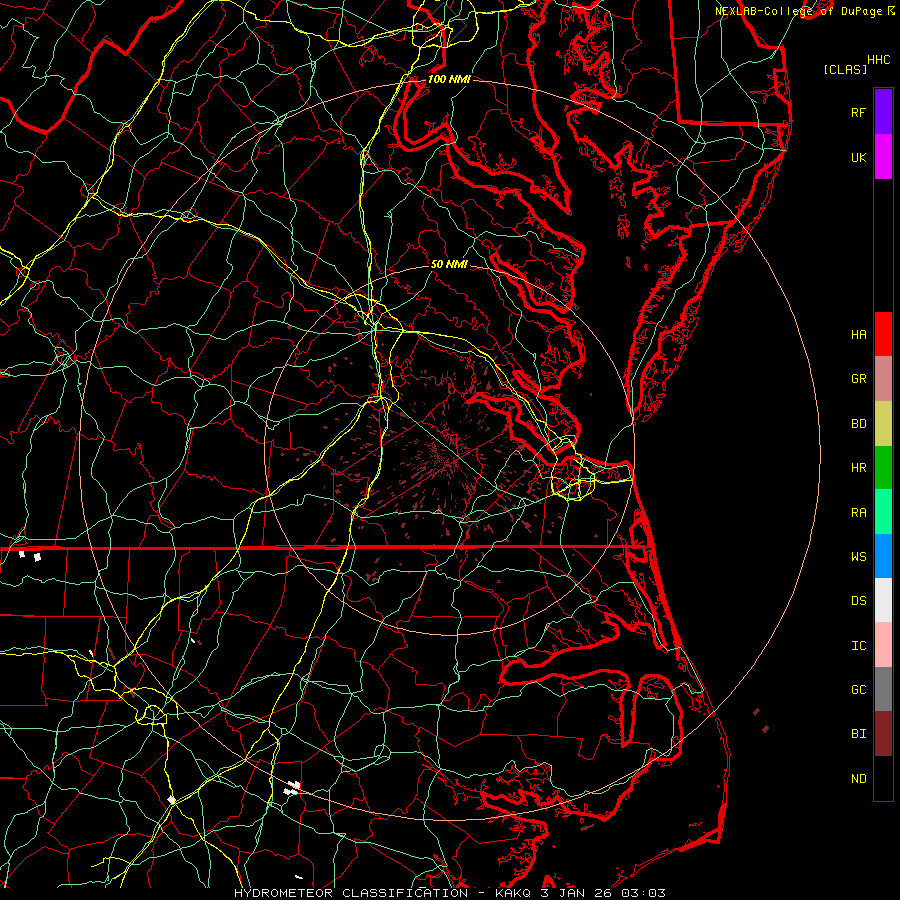Image resolution: width=900 pixels, height=900 pixels.
Task: Click the GC legend label
Action: (x=858, y=689)
